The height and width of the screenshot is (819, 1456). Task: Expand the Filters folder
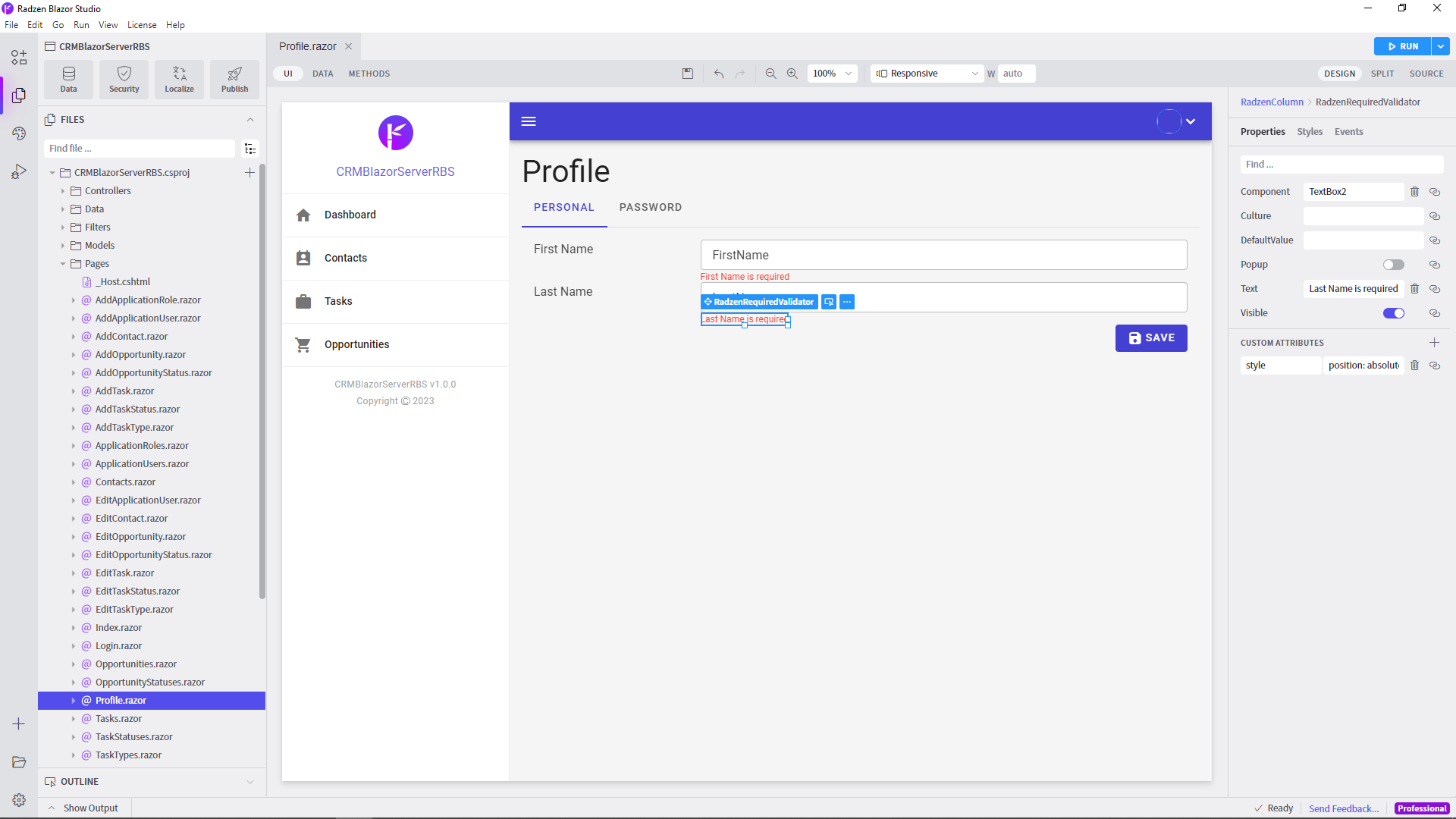pyautogui.click(x=63, y=227)
